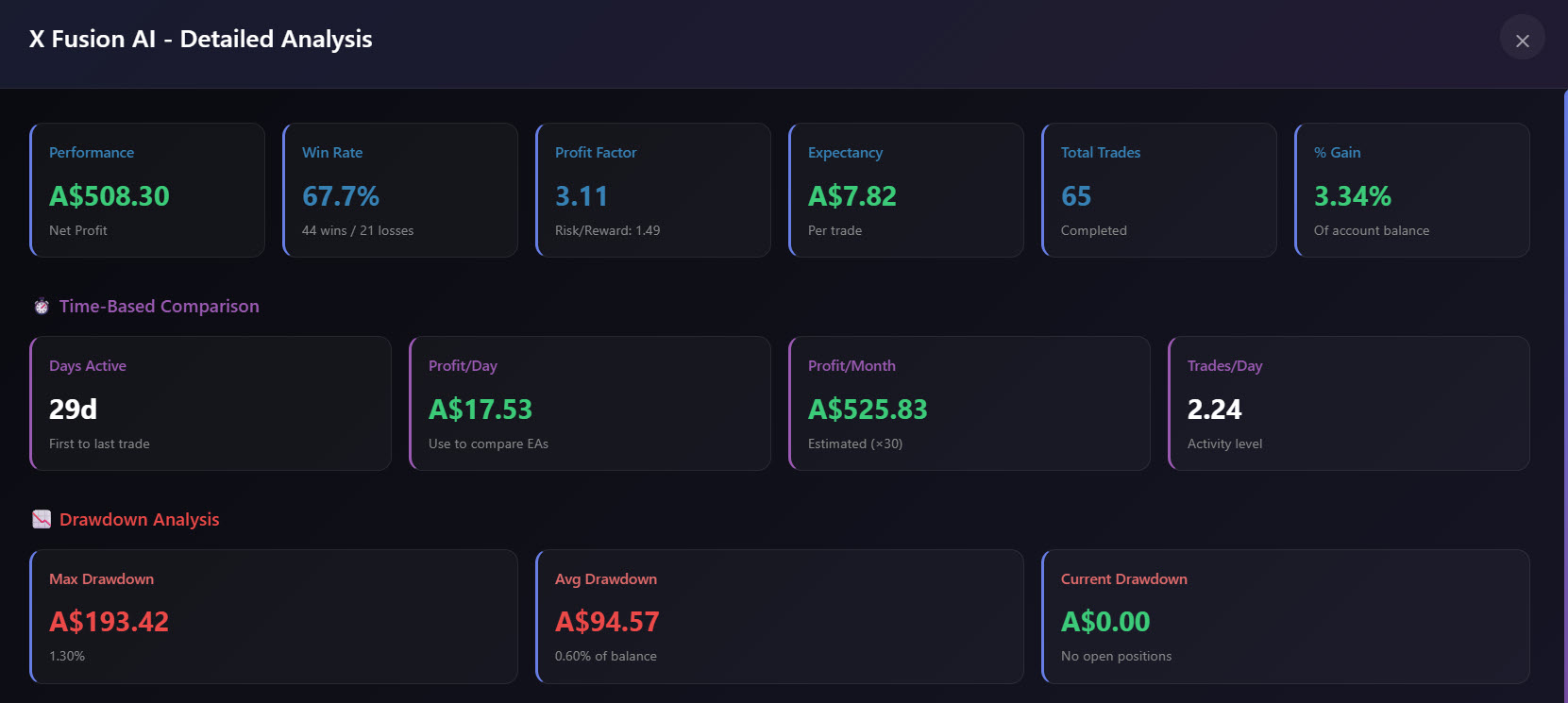Close the Detailed Analysis dialog
Screen dimensions: 1568x703
(x=1522, y=41)
